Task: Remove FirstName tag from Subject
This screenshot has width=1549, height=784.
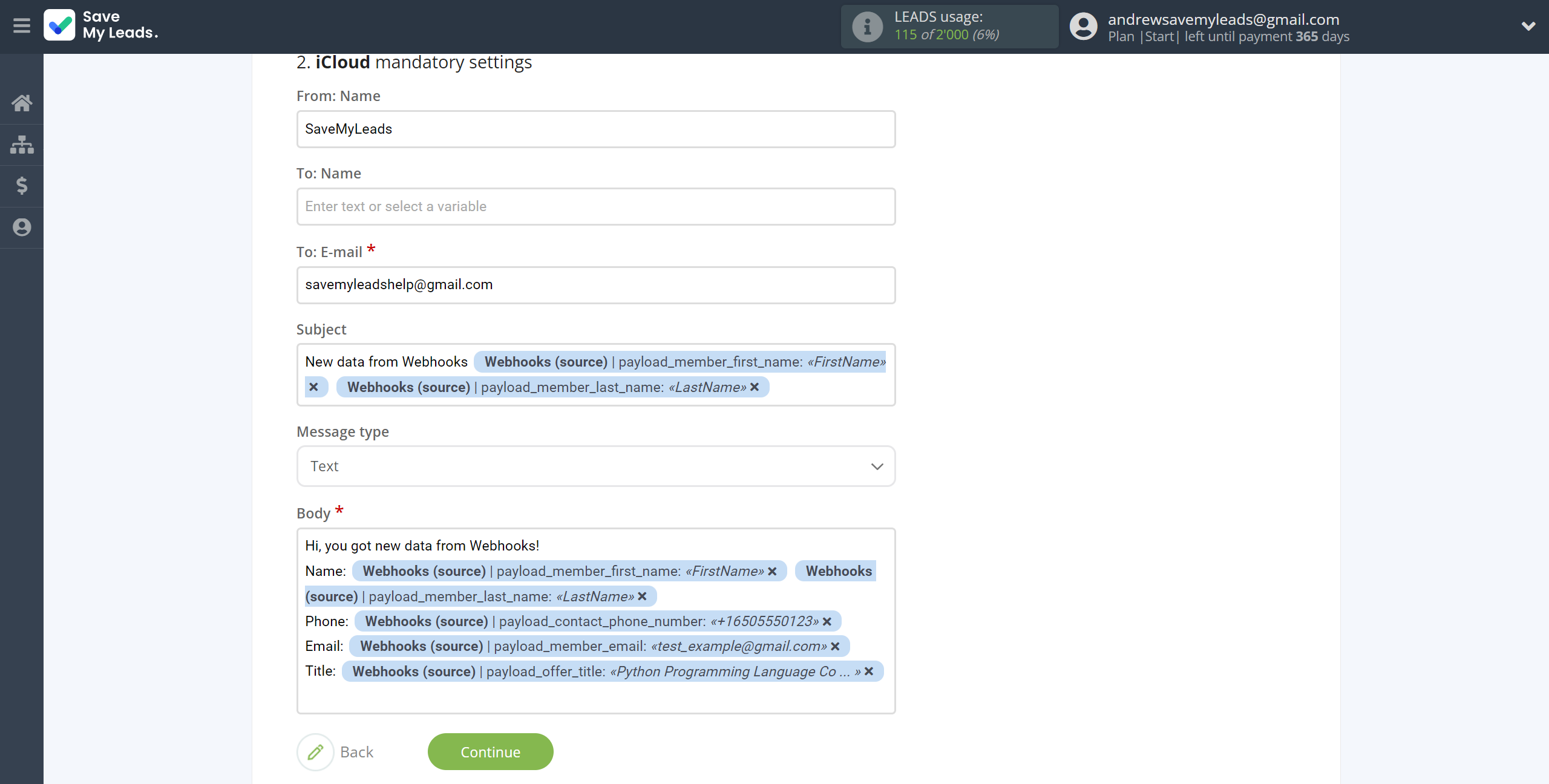Action: 313,387
